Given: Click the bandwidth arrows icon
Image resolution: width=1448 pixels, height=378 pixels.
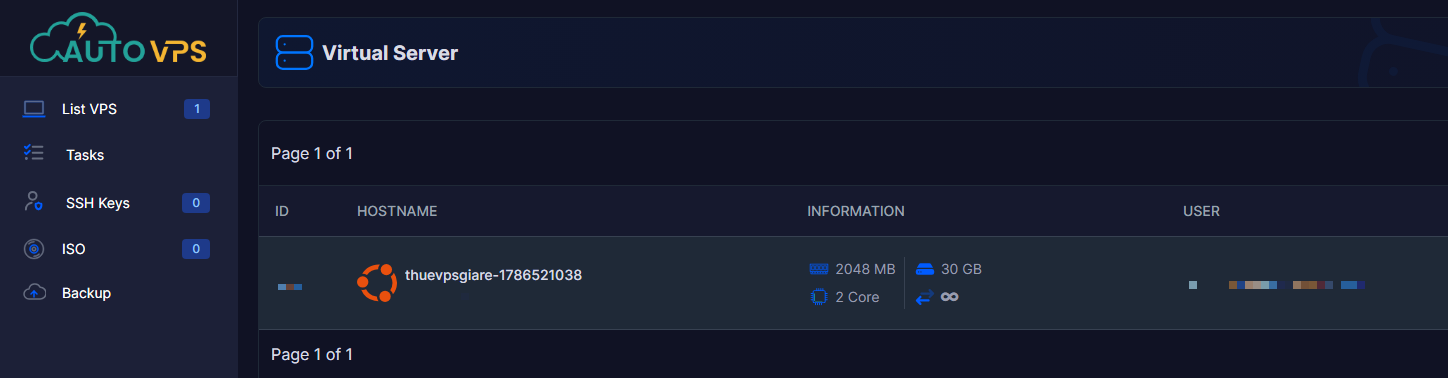Looking at the screenshot, I should [x=924, y=297].
